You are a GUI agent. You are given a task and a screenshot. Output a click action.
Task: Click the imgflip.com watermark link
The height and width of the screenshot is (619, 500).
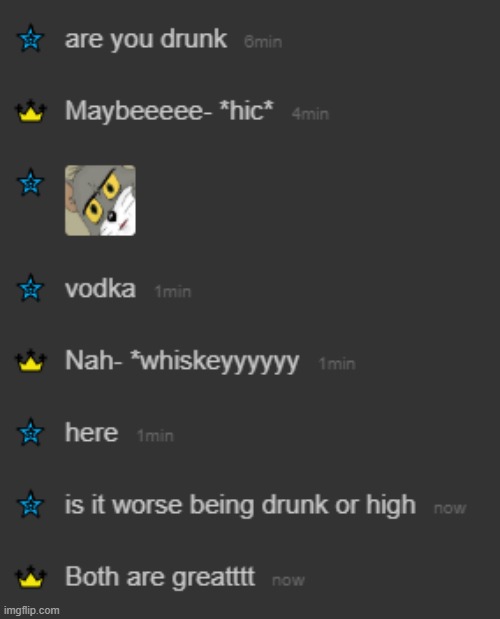click(x=32, y=610)
